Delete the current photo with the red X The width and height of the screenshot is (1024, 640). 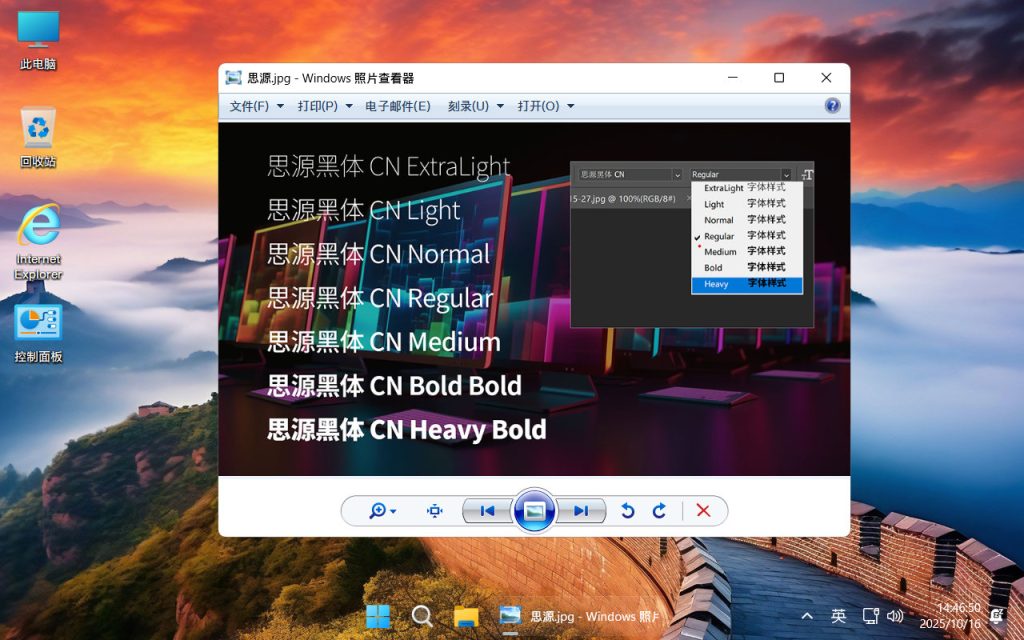pos(704,510)
